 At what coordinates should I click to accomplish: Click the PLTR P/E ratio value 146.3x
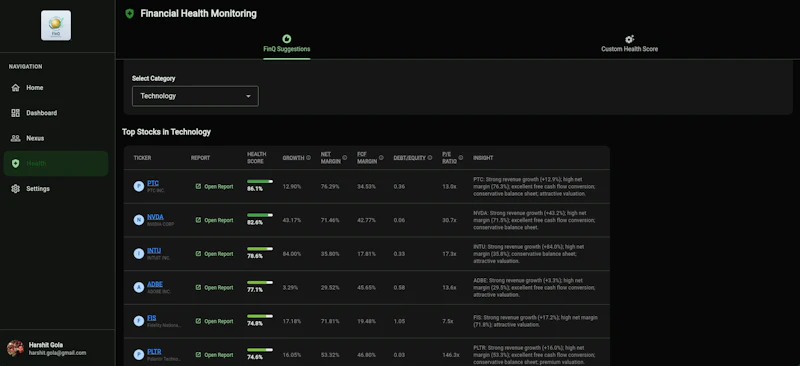tap(451, 355)
